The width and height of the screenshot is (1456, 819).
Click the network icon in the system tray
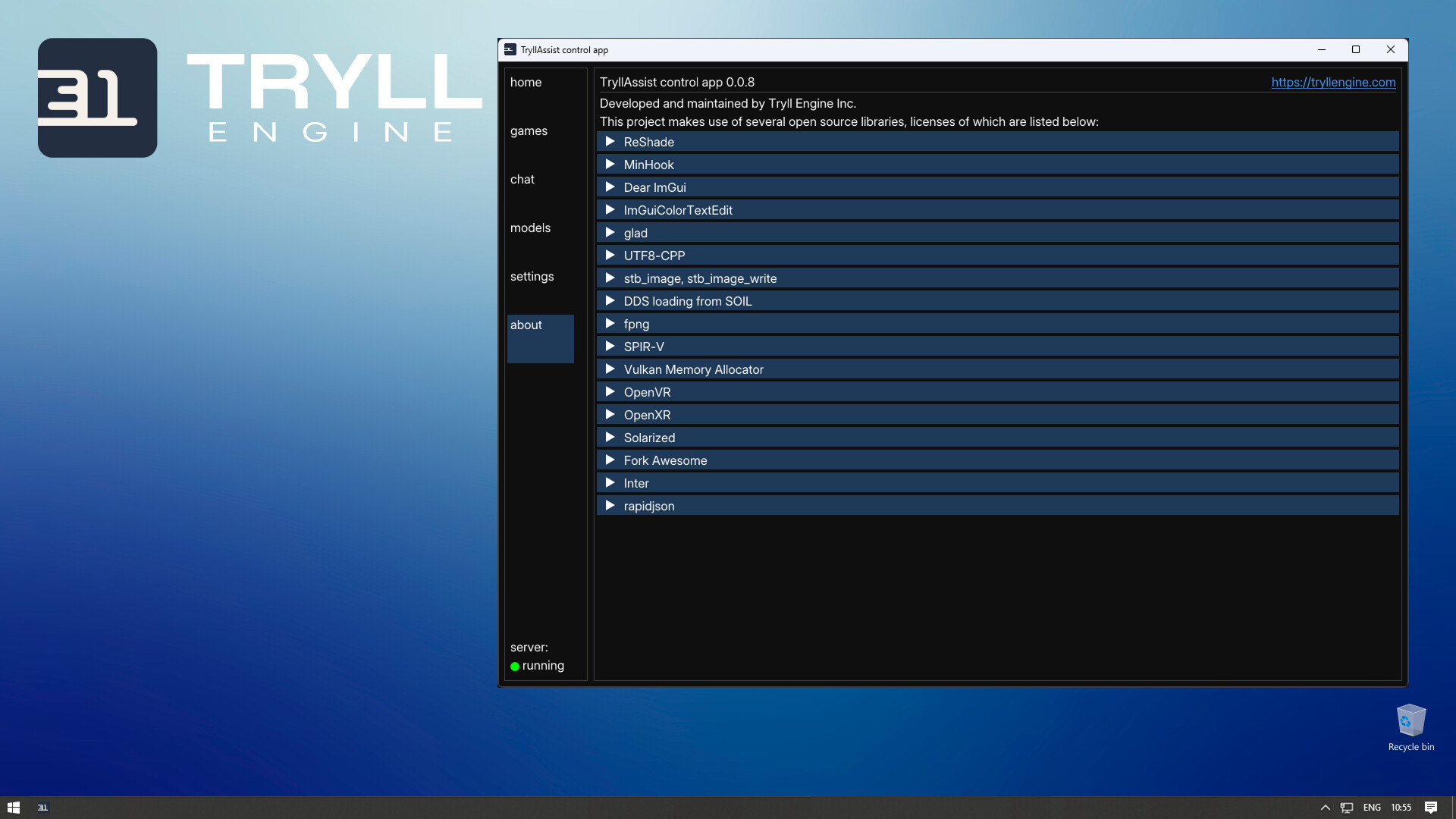[1346, 807]
